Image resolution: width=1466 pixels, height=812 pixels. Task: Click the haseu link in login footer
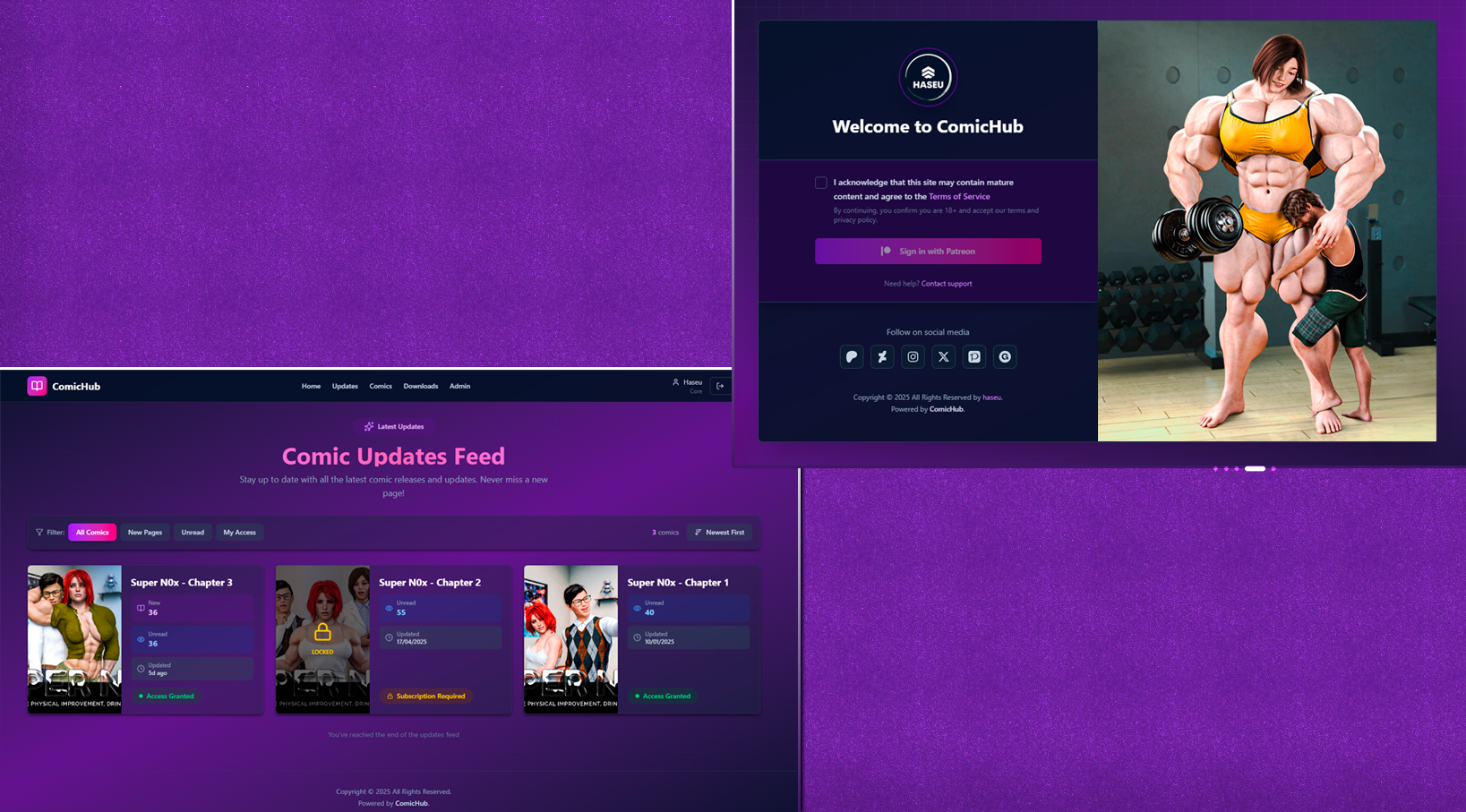click(x=991, y=397)
